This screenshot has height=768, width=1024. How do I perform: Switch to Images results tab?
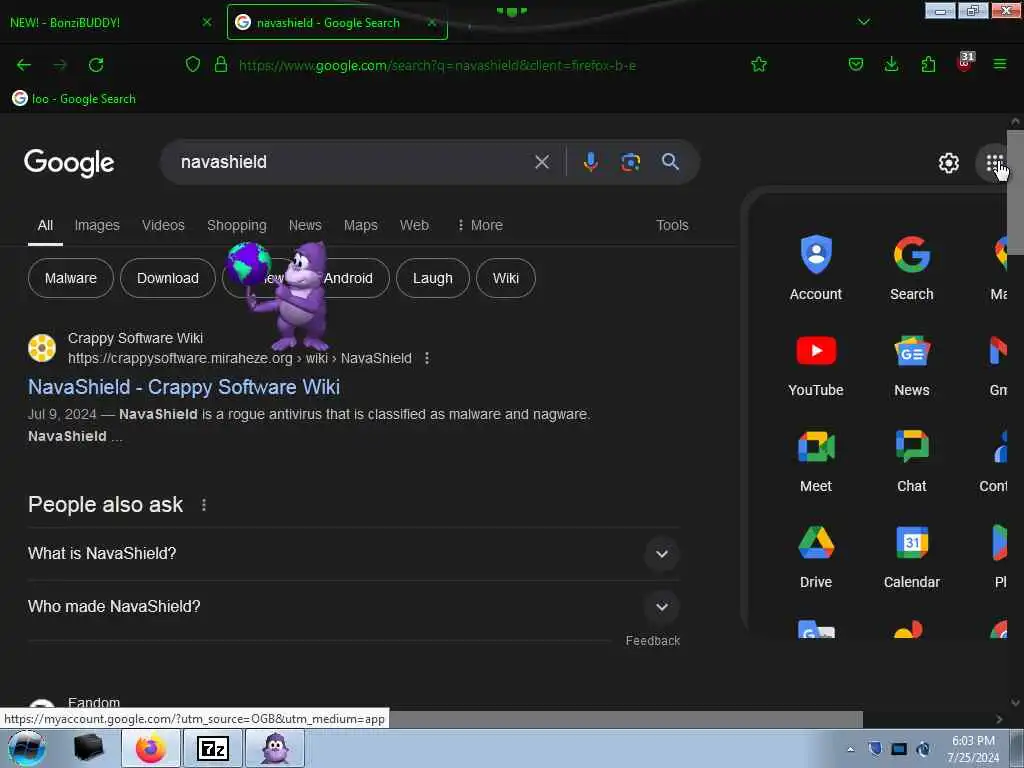(97, 225)
